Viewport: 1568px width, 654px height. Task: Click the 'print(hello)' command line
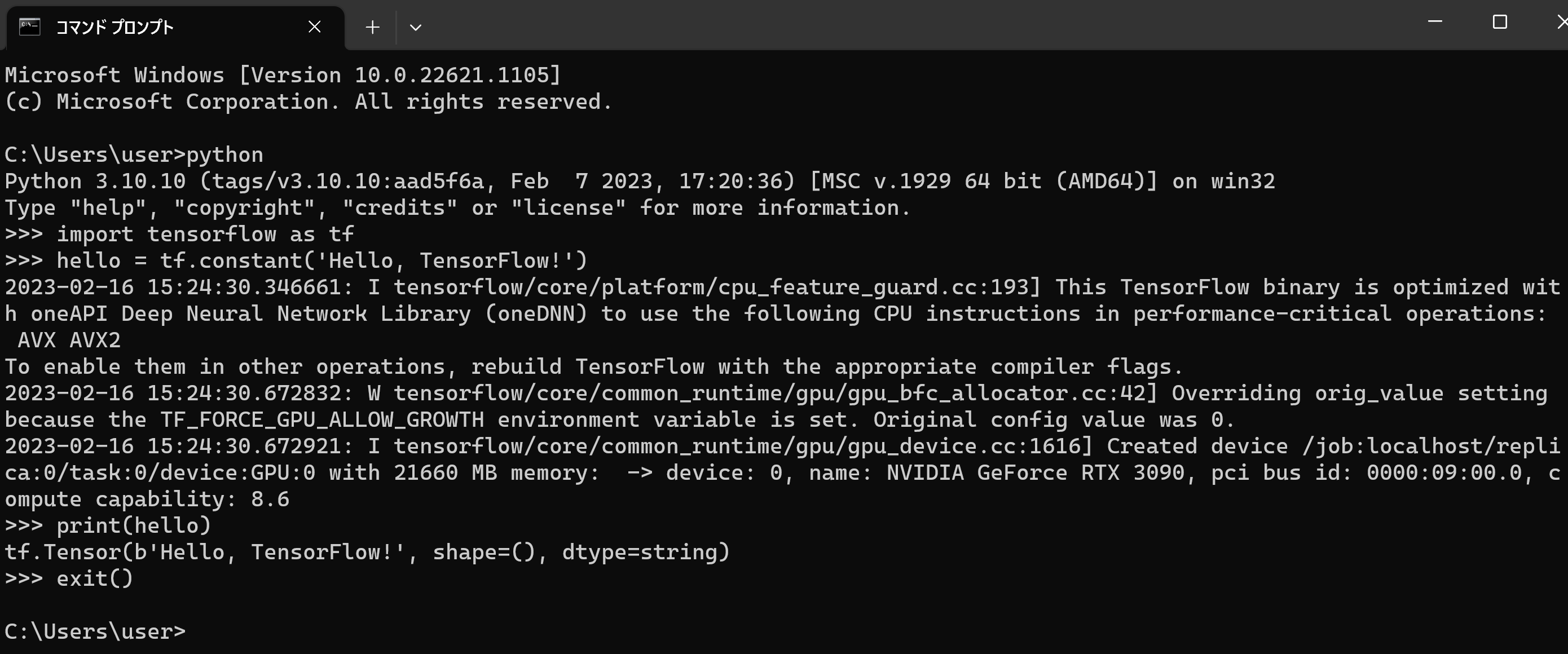pyautogui.click(x=108, y=525)
